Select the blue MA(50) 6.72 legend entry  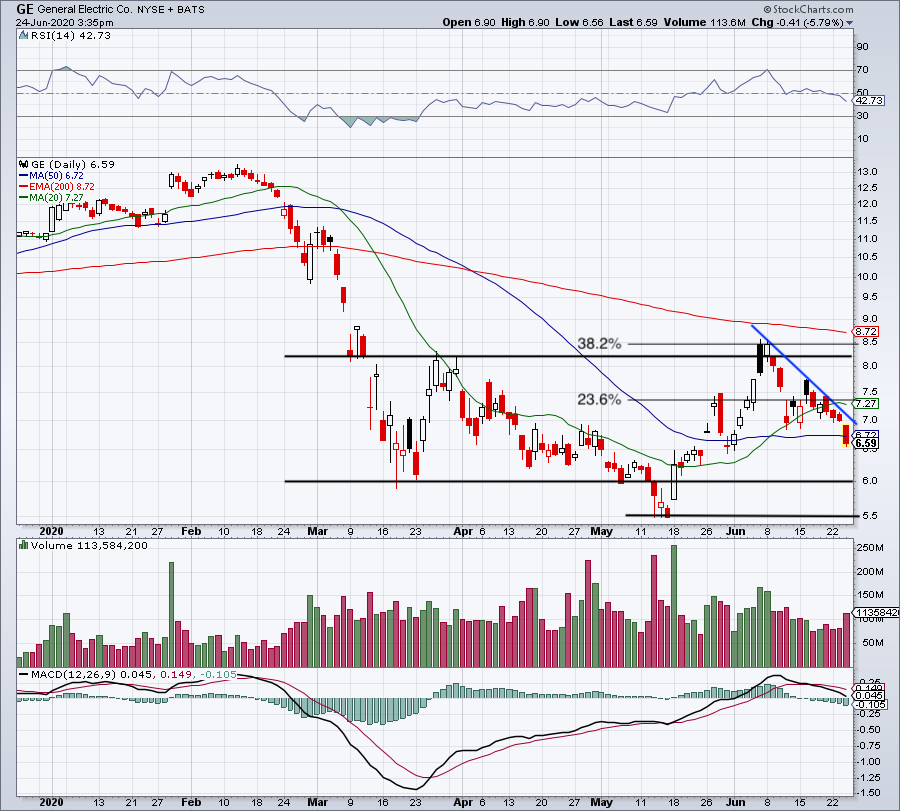tap(51, 176)
